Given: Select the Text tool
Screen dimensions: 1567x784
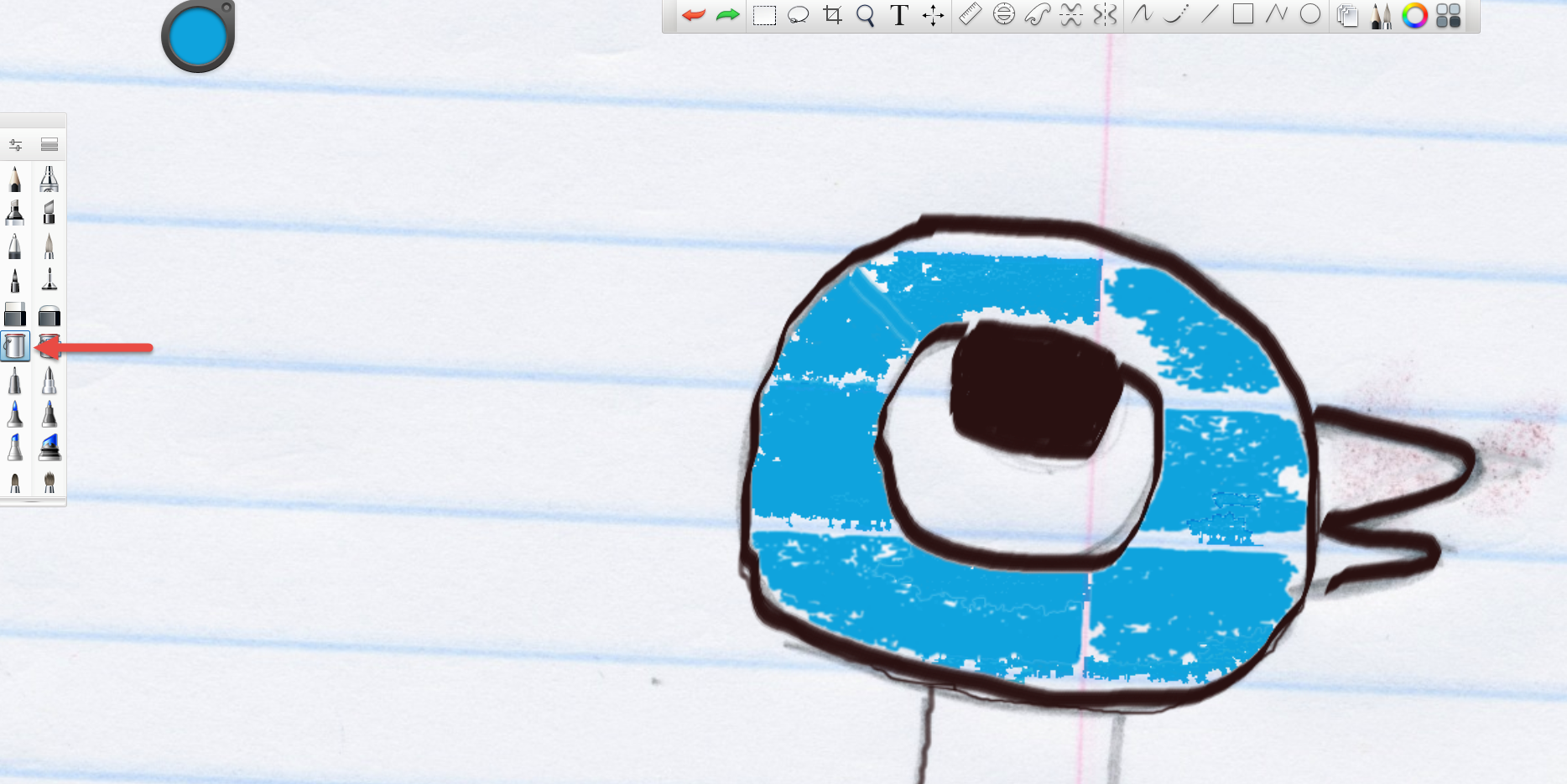Looking at the screenshot, I should tap(898, 15).
